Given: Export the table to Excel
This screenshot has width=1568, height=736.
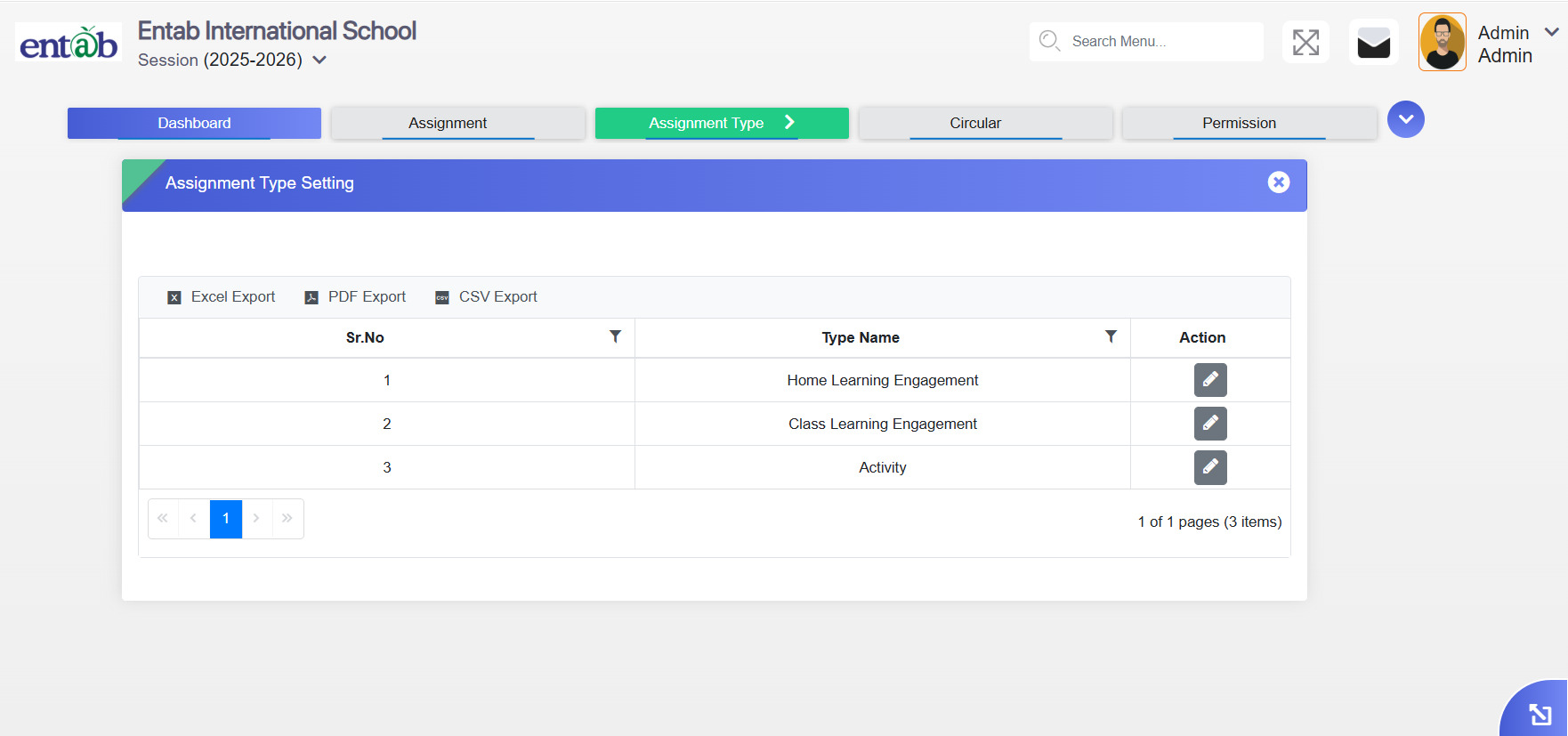Looking at the screenshot, I should point(222,297).
